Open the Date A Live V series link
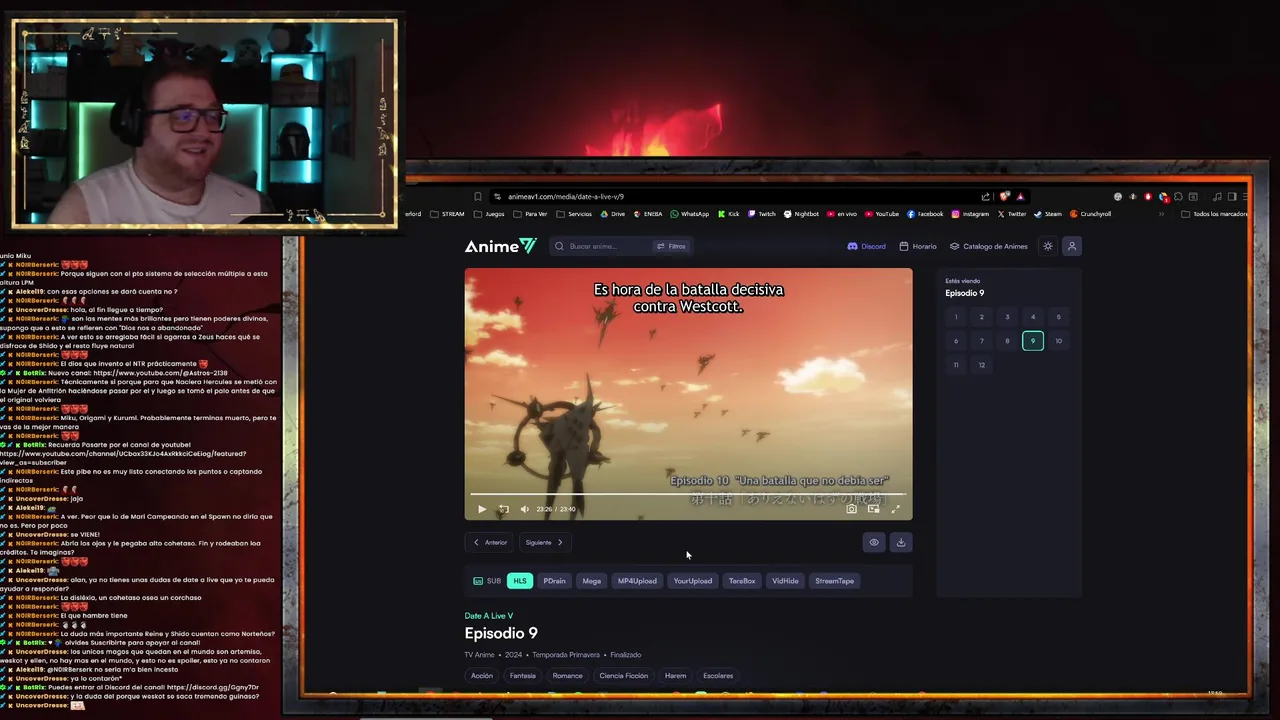The image size is (1280, 720). point(489,616)
